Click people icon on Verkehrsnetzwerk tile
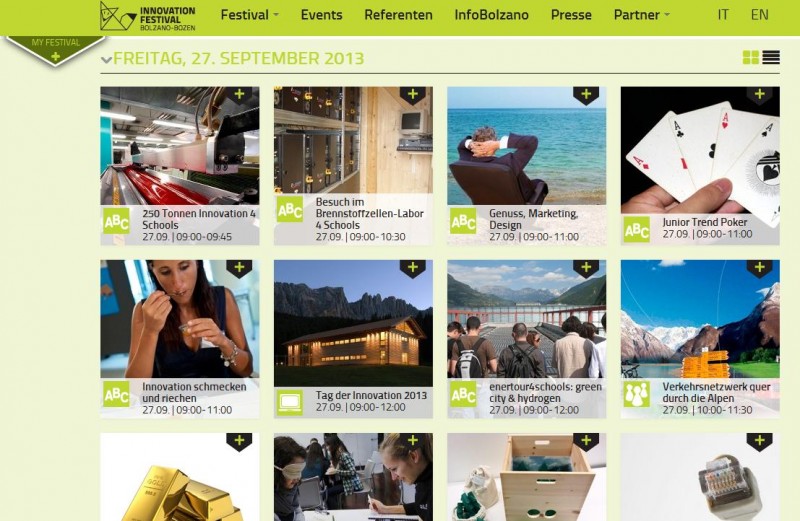 click(x=637, y=394)
